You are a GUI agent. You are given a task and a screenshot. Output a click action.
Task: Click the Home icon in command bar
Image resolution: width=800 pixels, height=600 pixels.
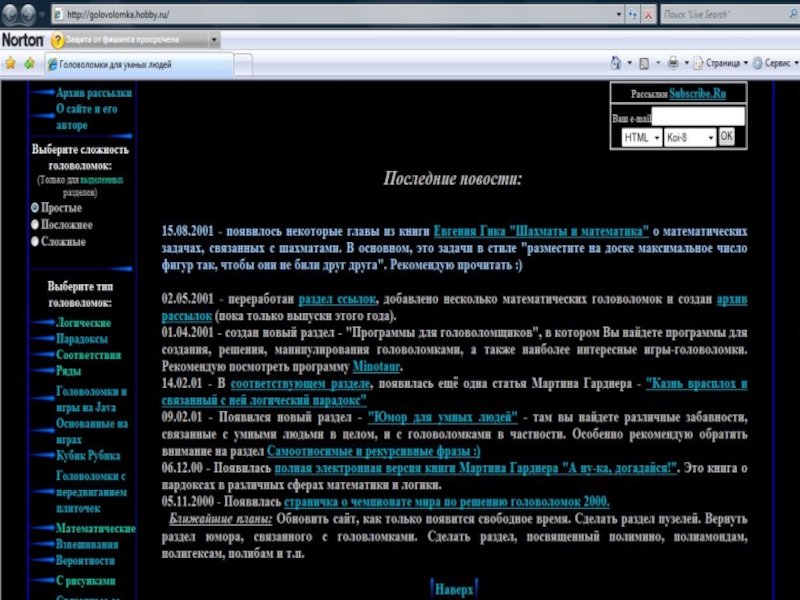(617, 63)
